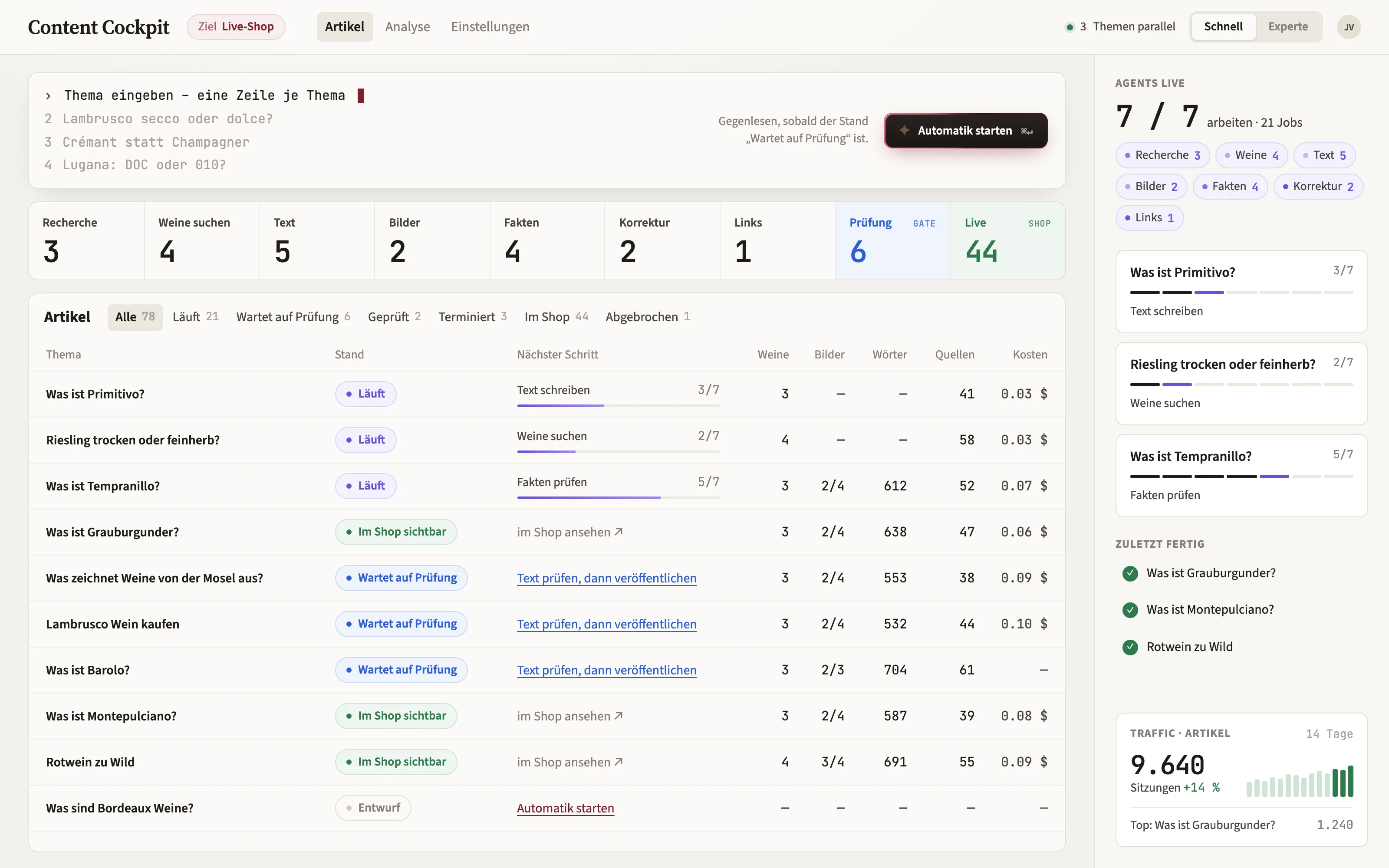Image resolution: width=1389 pixels, height=868 pixels.
Task: Open im Shop ansehen for Was ist Montepulciano?
Action: point(569,716)
